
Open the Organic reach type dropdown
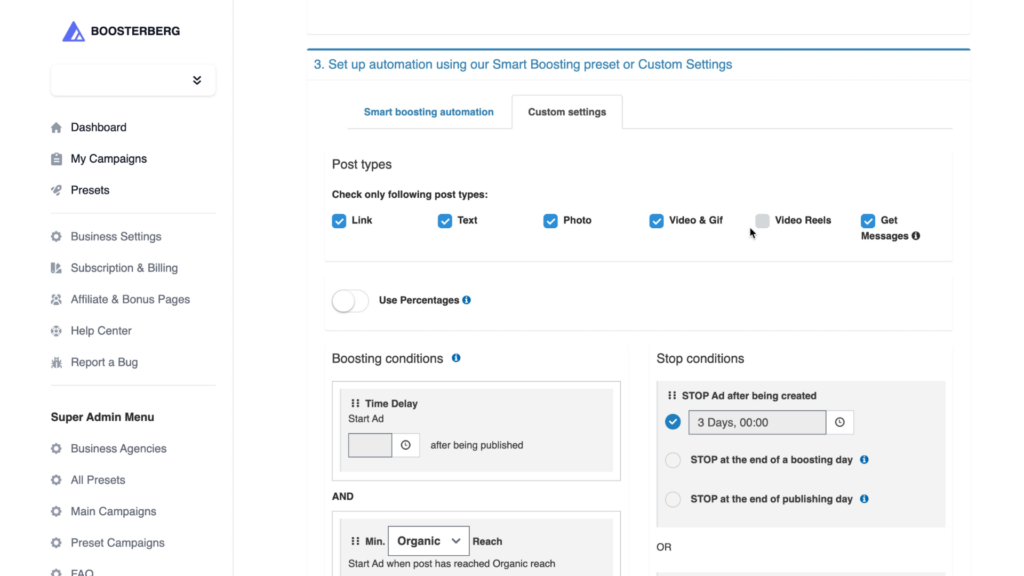pyautogui.click(x=428, y=541)
